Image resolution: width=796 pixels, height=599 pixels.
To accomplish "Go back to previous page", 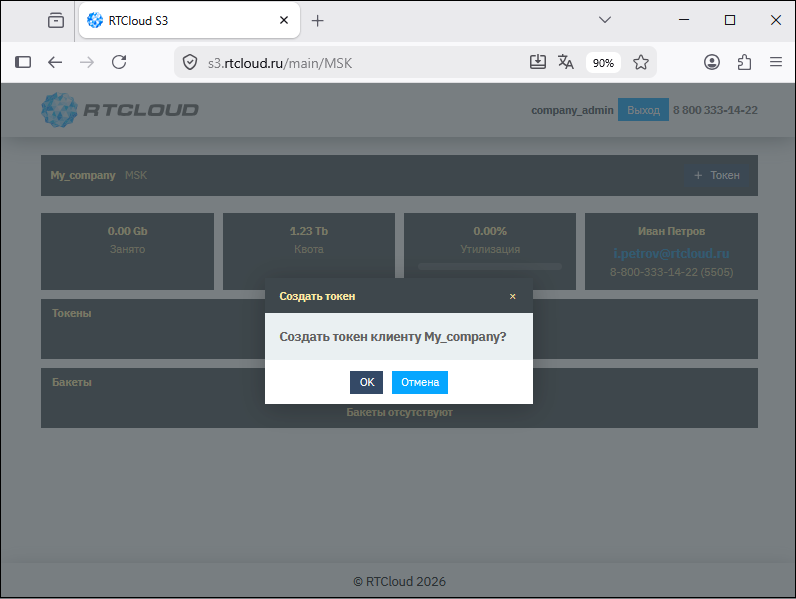I will coord(55,62).
